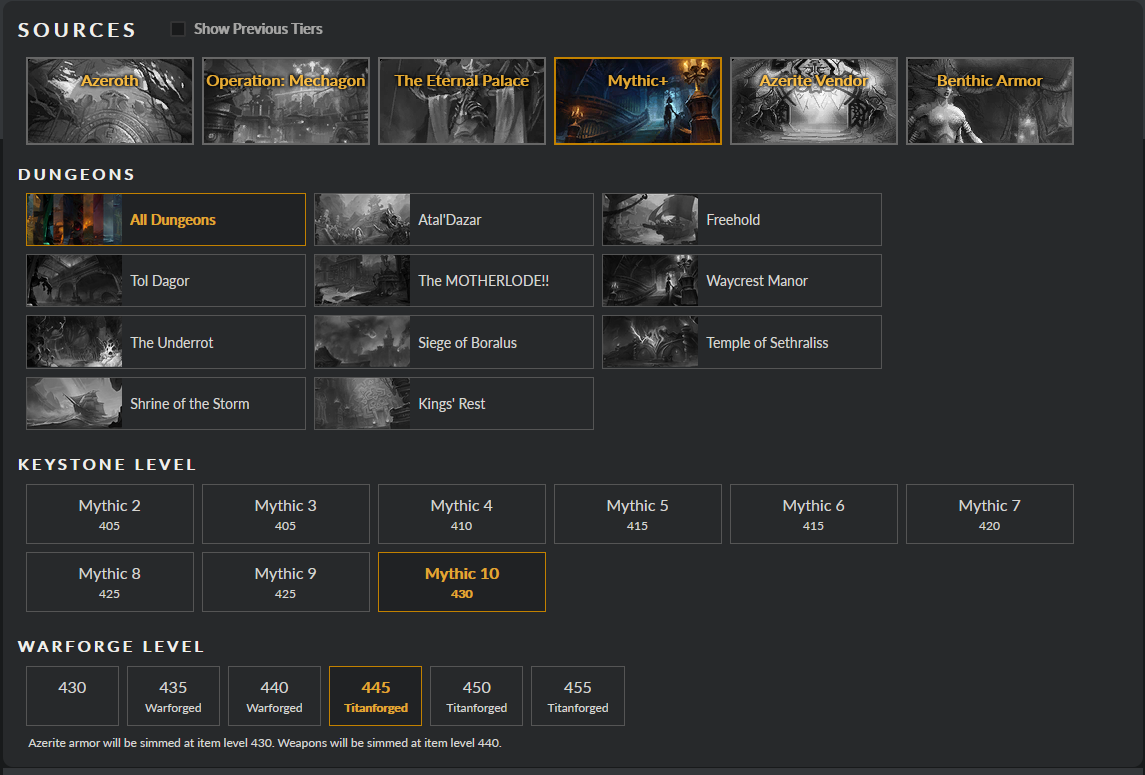This screenshot has width=1145, height=775.
Task: Open the Operation: Mechagon source
Action: (285, 100)
